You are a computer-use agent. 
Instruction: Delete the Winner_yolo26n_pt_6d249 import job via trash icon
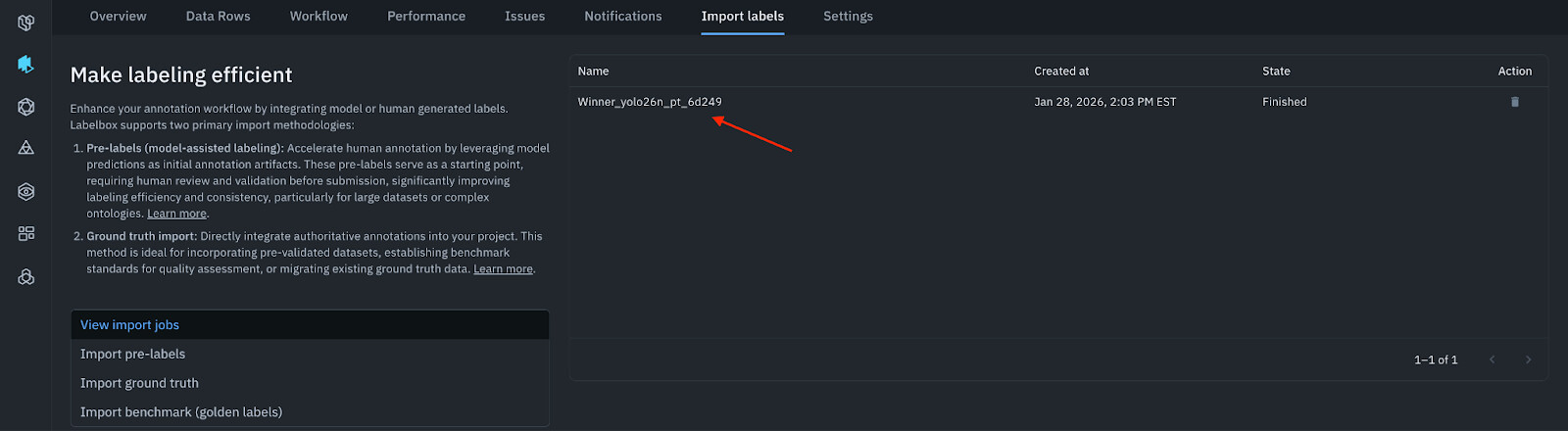pos(1515,102)
